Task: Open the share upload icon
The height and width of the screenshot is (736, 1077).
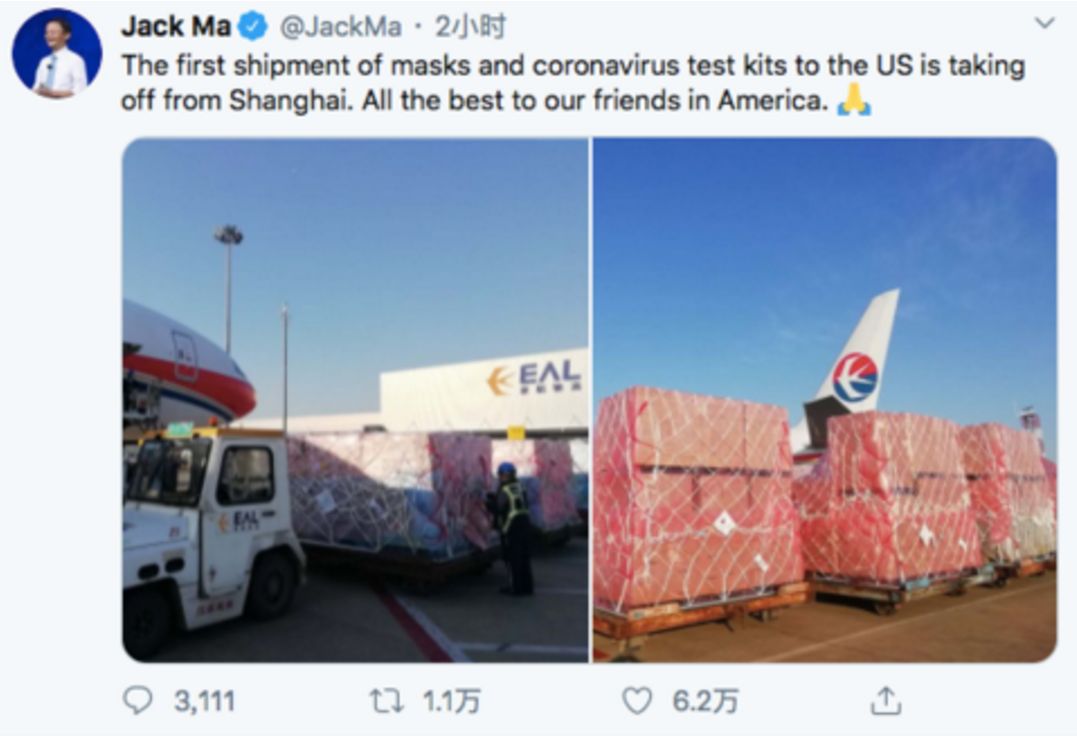Action: coord(886,700)
